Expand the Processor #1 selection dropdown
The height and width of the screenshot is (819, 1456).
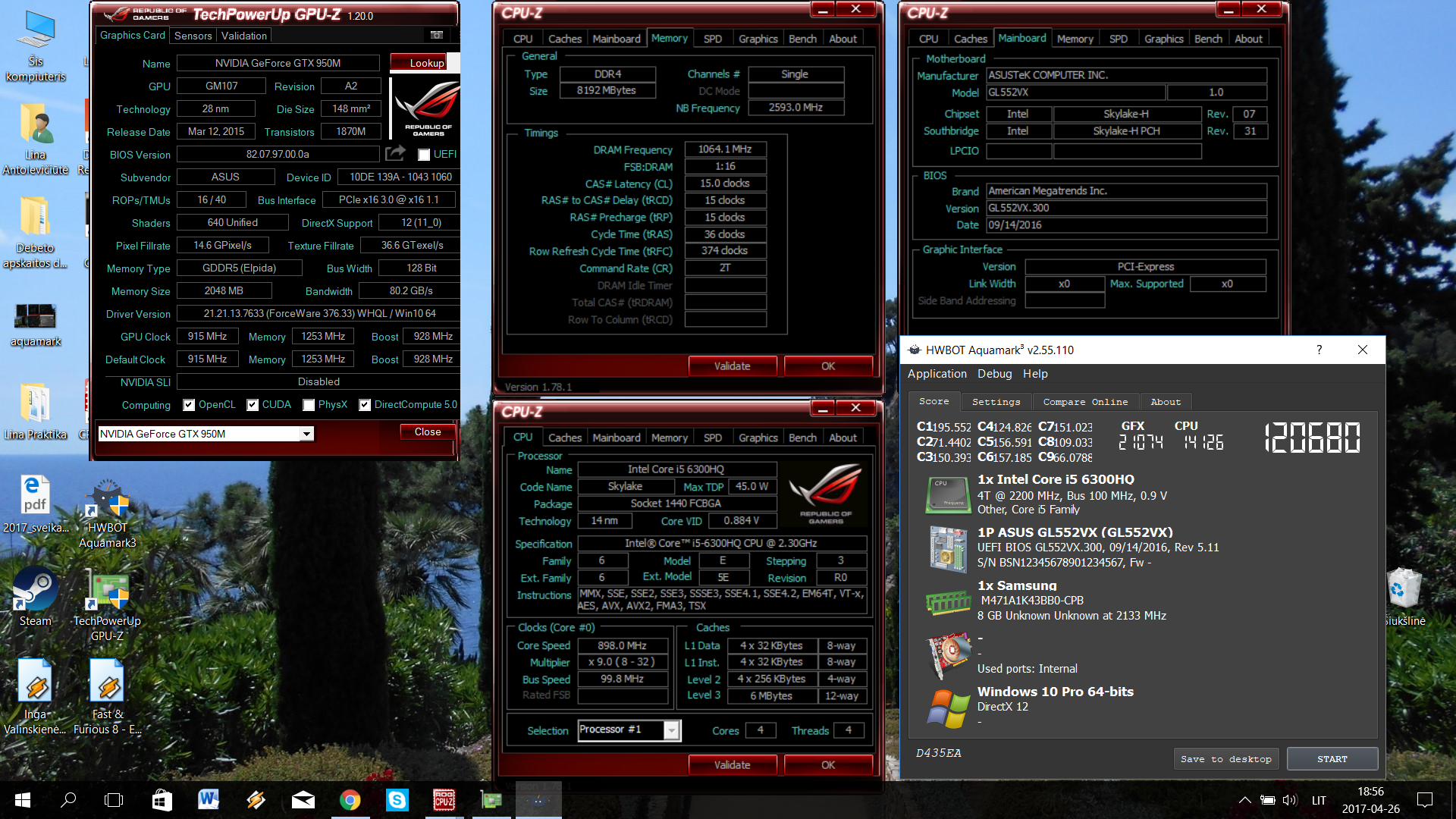click(672, 730)
